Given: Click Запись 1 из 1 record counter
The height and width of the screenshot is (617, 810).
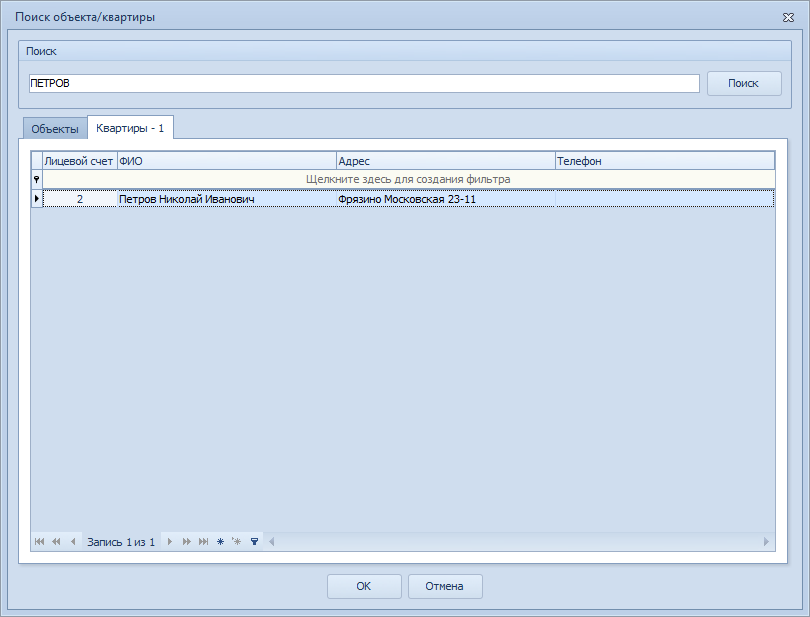Looking at the screenshot, I should click(121, 542).
